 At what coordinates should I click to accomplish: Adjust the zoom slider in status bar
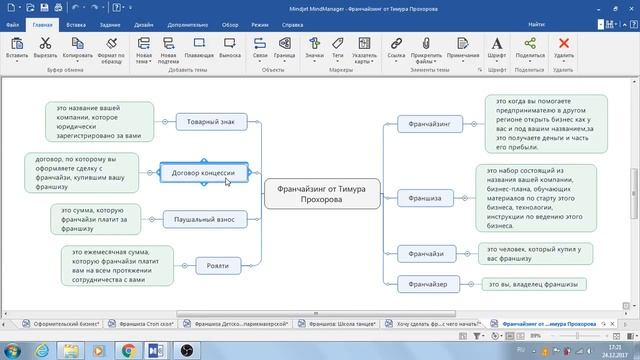pyautogui.click(x=577, y=336)
